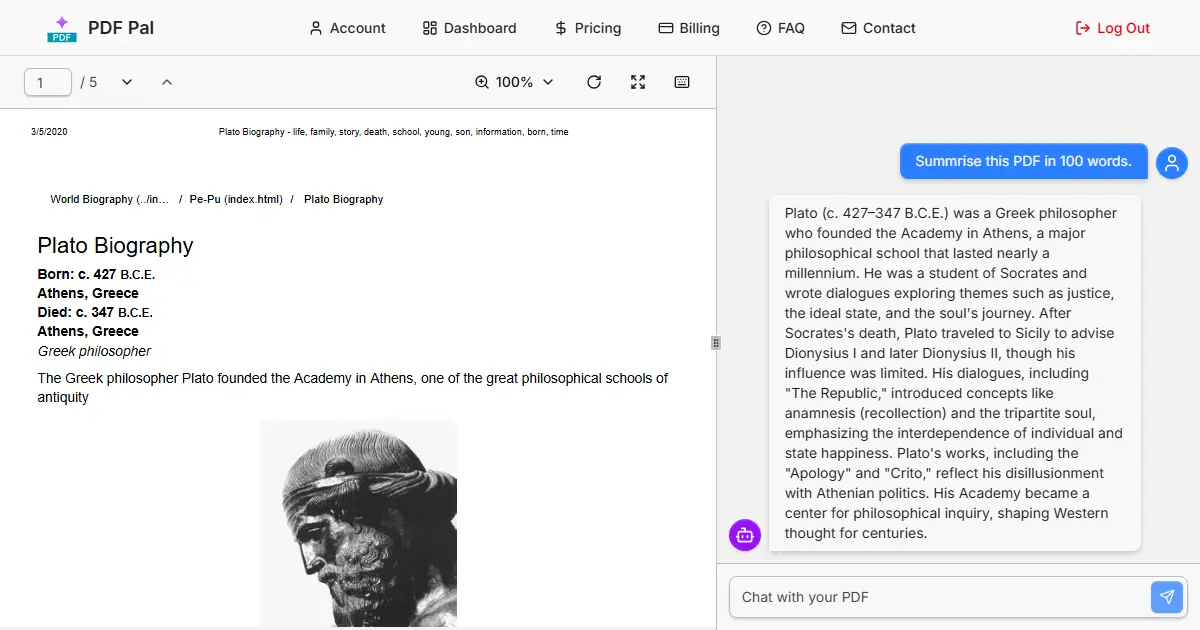Image resolution: width=1200 pixels, height=630 pixels.
Task: Rotate the PDF document
Action: tap(594, 82)
